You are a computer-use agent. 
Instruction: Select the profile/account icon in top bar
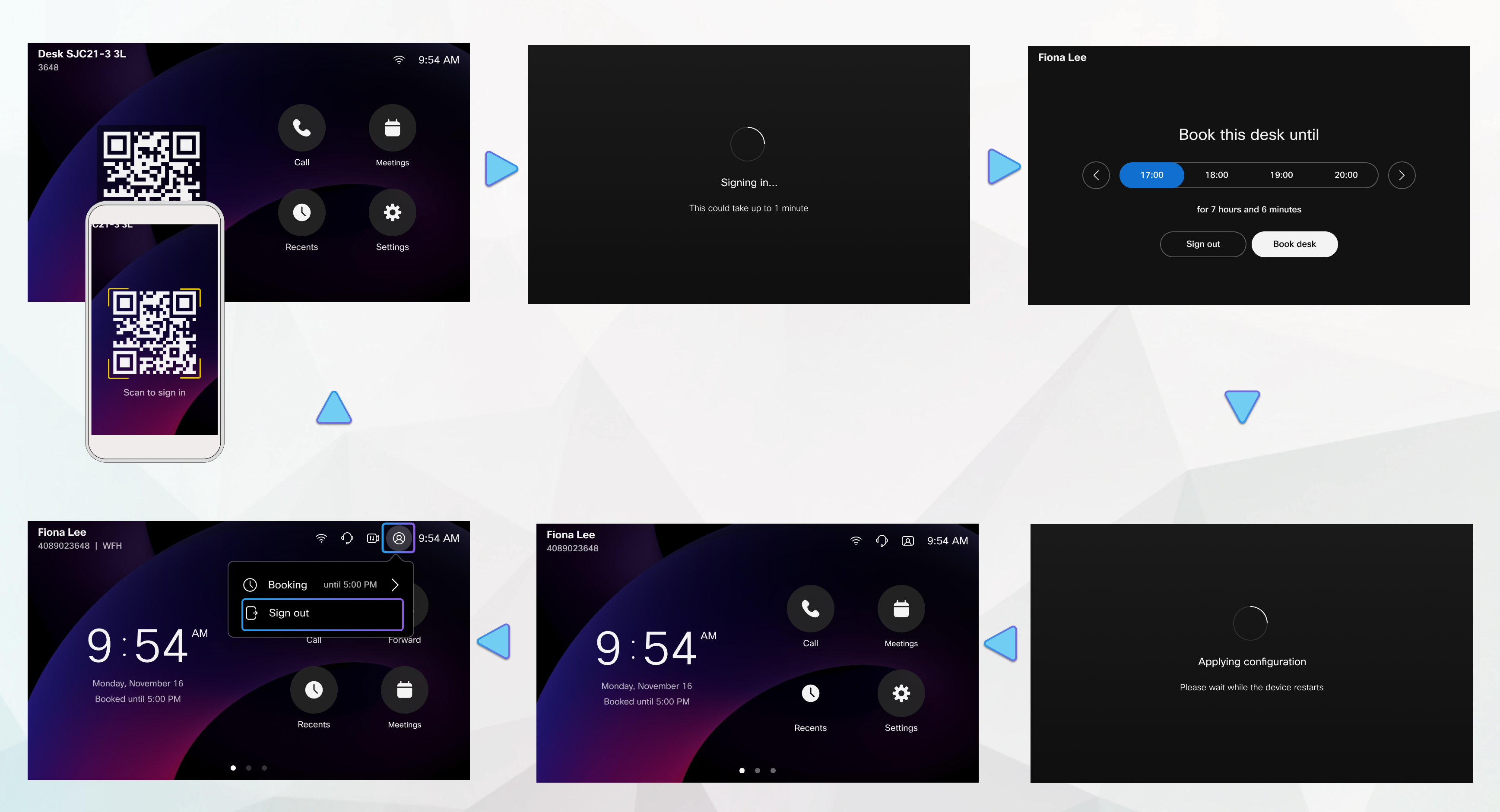click(x=398, y=537)
